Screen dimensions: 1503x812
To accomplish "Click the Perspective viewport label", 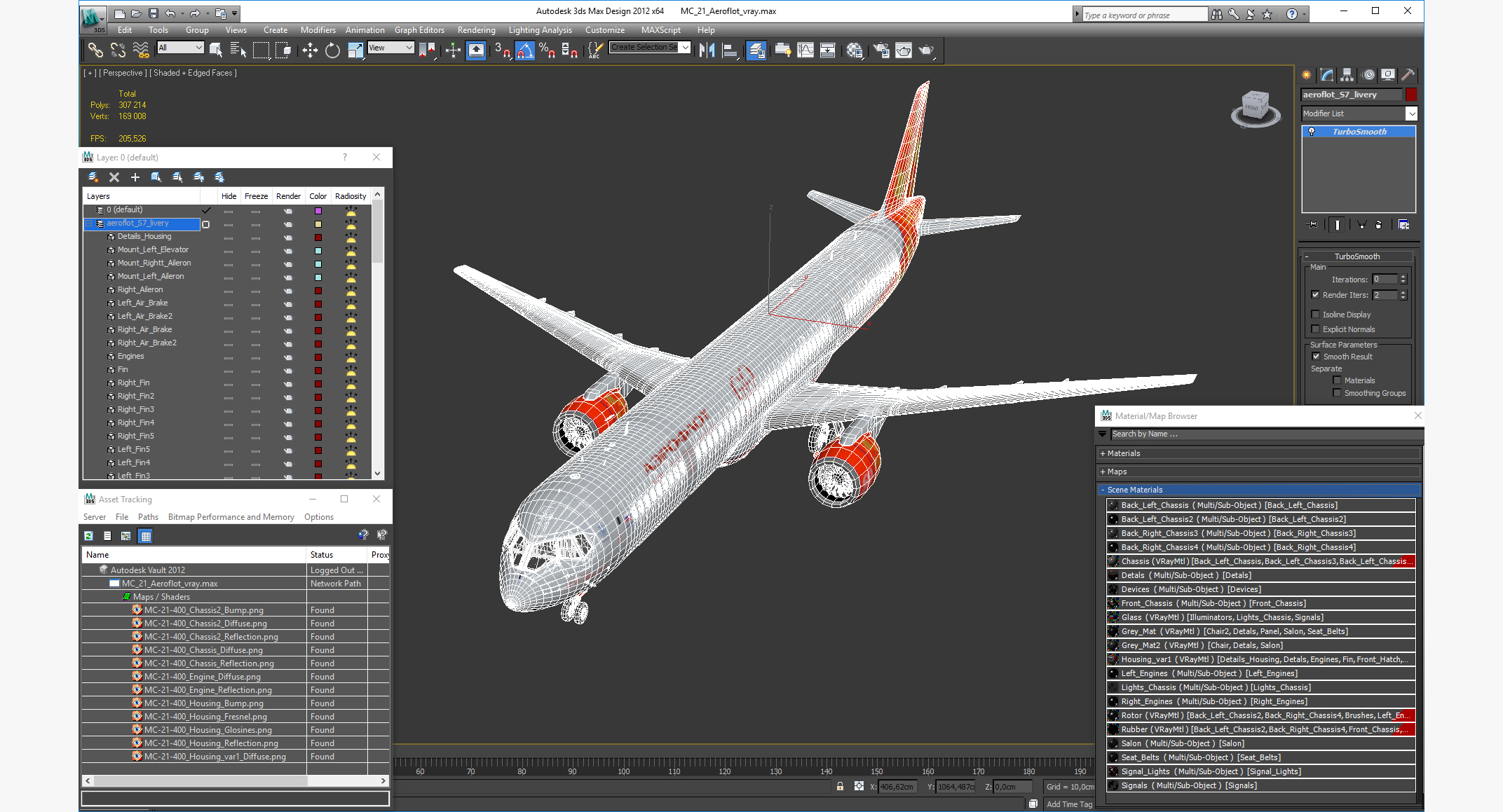I will coord(123,73).
